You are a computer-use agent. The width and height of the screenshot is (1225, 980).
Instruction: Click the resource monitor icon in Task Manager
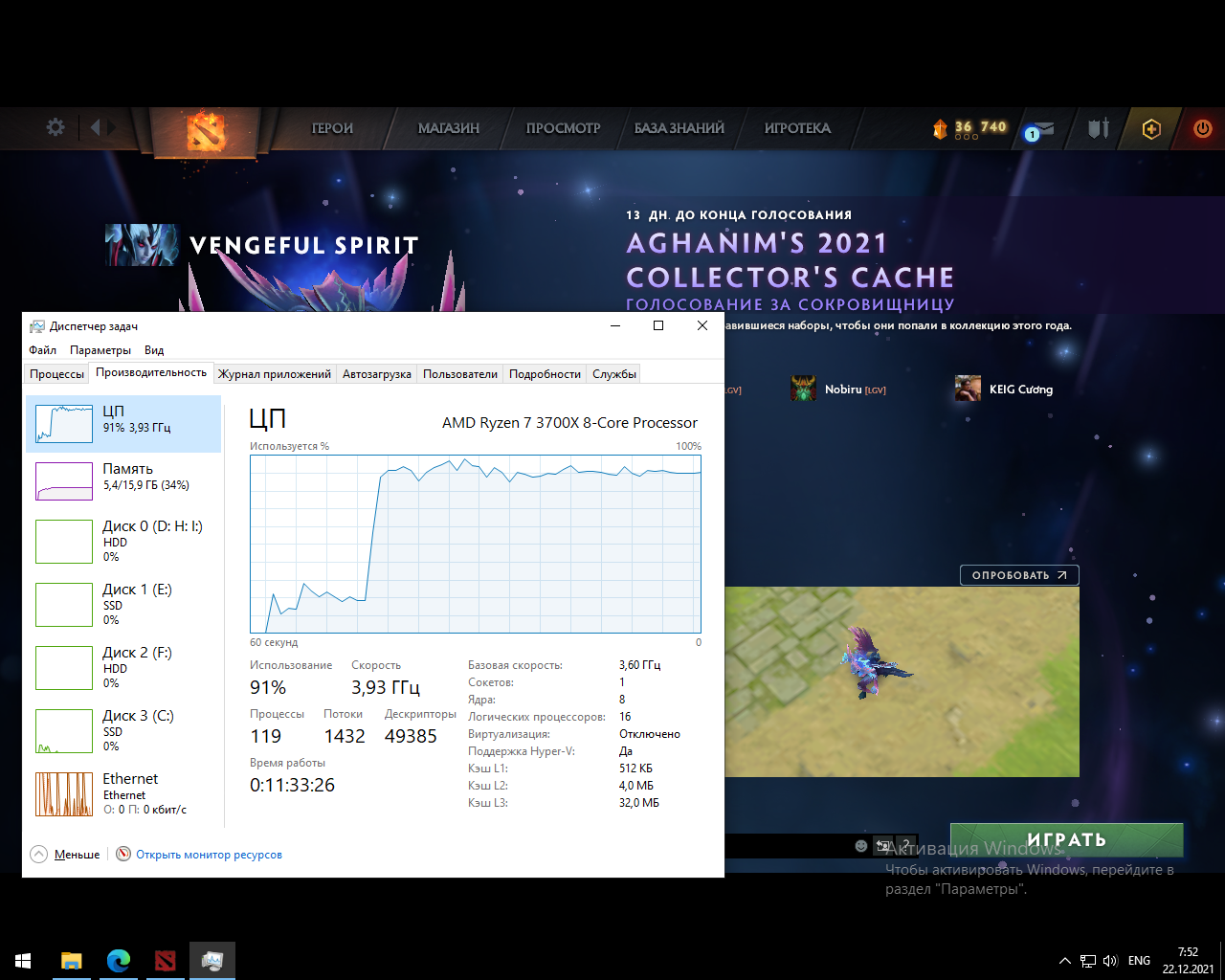[123, 854]
